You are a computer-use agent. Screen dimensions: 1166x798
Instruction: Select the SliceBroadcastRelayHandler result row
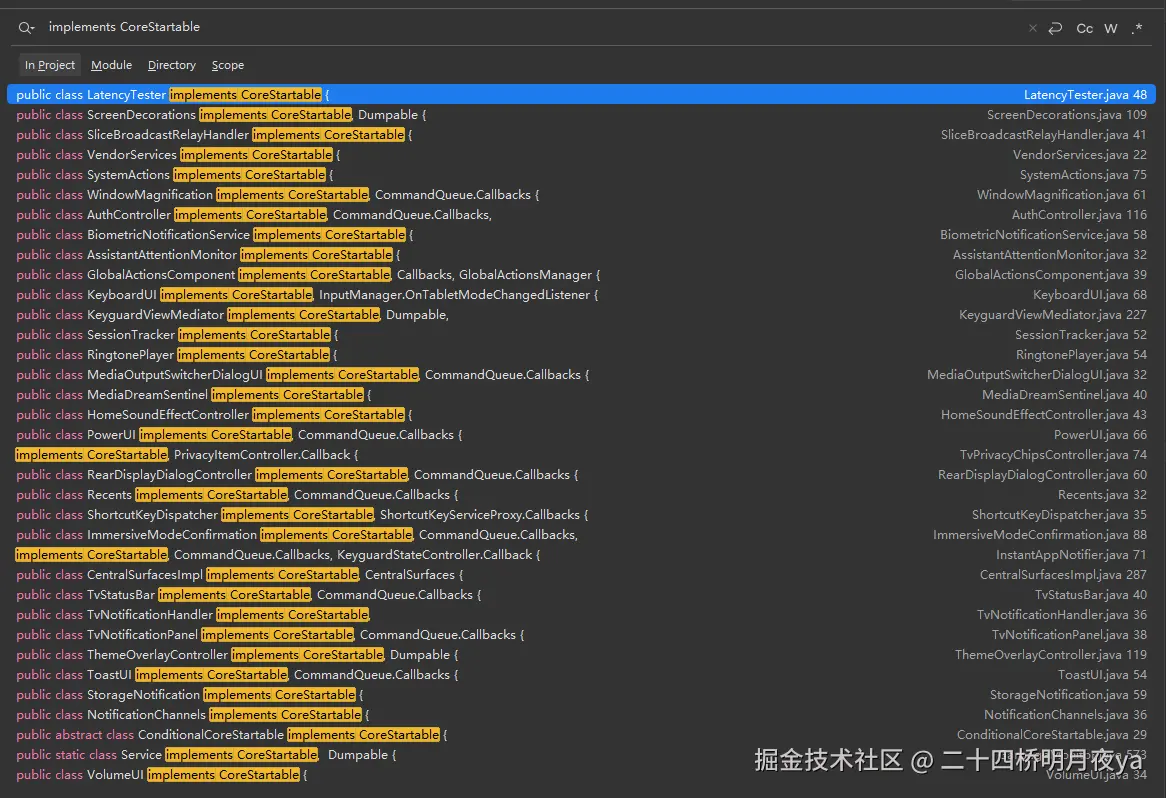582,135
